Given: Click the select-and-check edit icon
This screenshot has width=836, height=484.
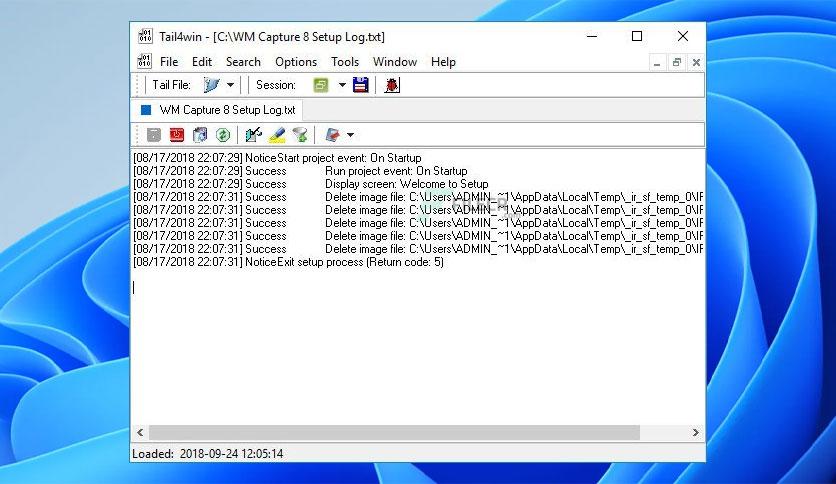Looking at the screenshot, I should point(253,135).
